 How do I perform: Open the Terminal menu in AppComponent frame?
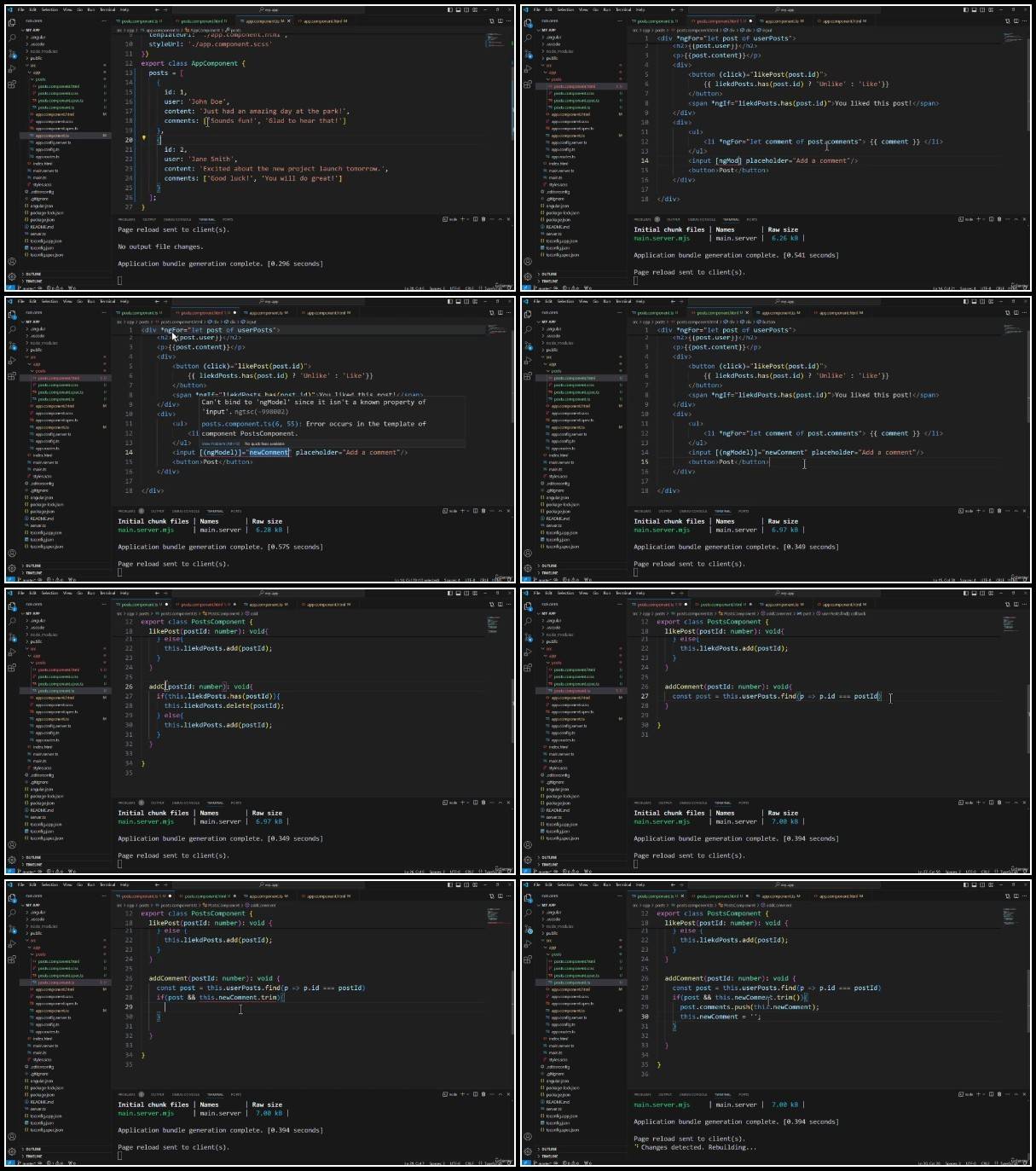[107, 9]
